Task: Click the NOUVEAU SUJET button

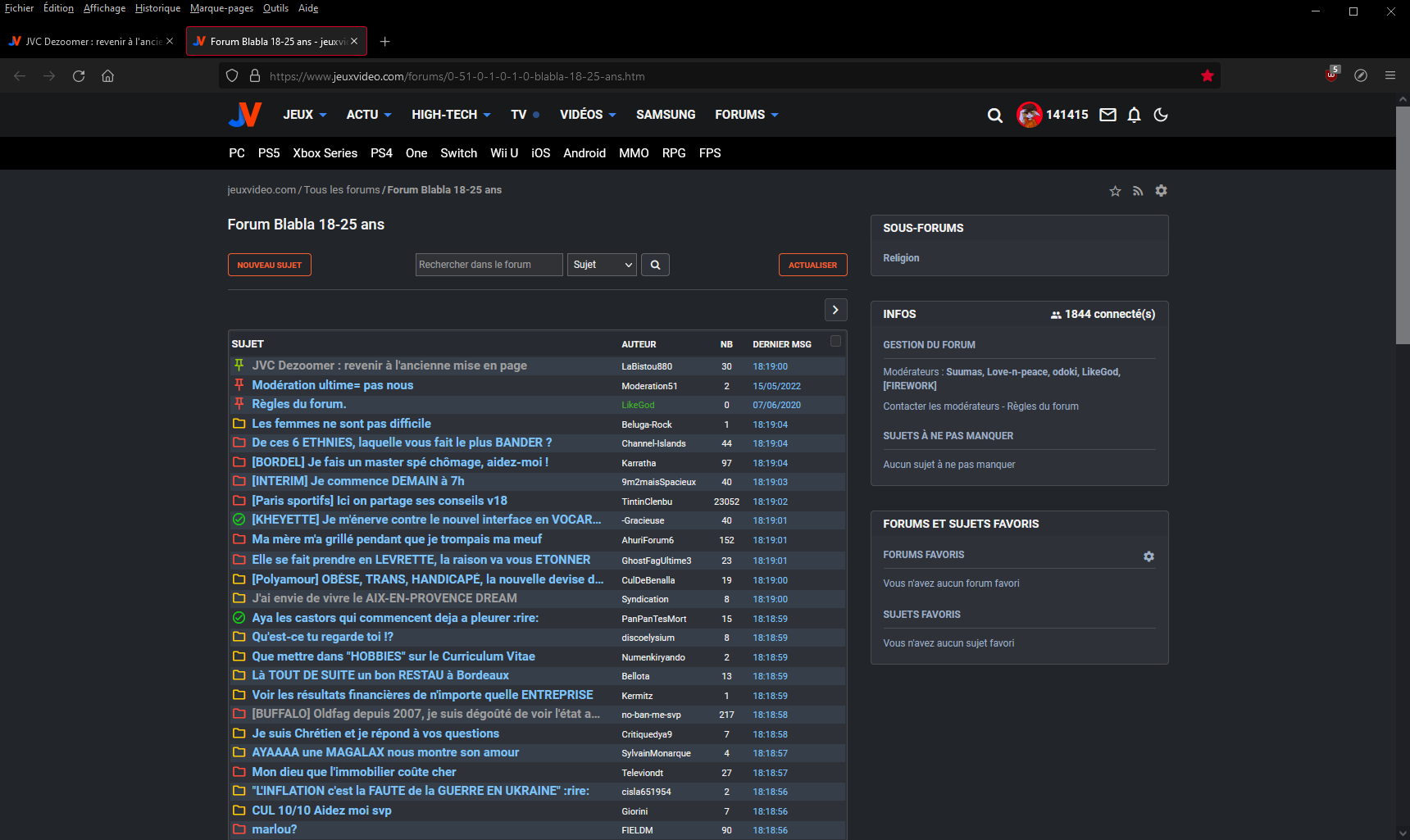Action: coord(270,265)
